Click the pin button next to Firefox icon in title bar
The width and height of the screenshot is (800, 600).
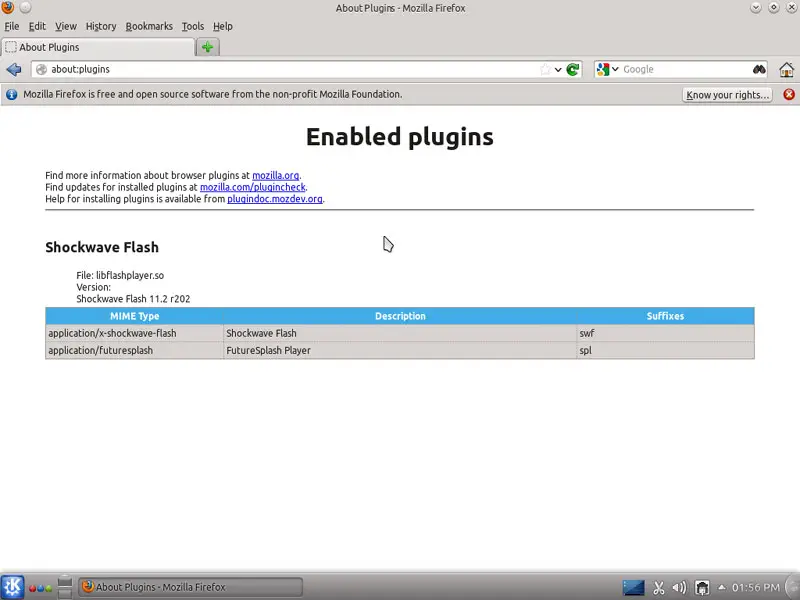point(26,7)
